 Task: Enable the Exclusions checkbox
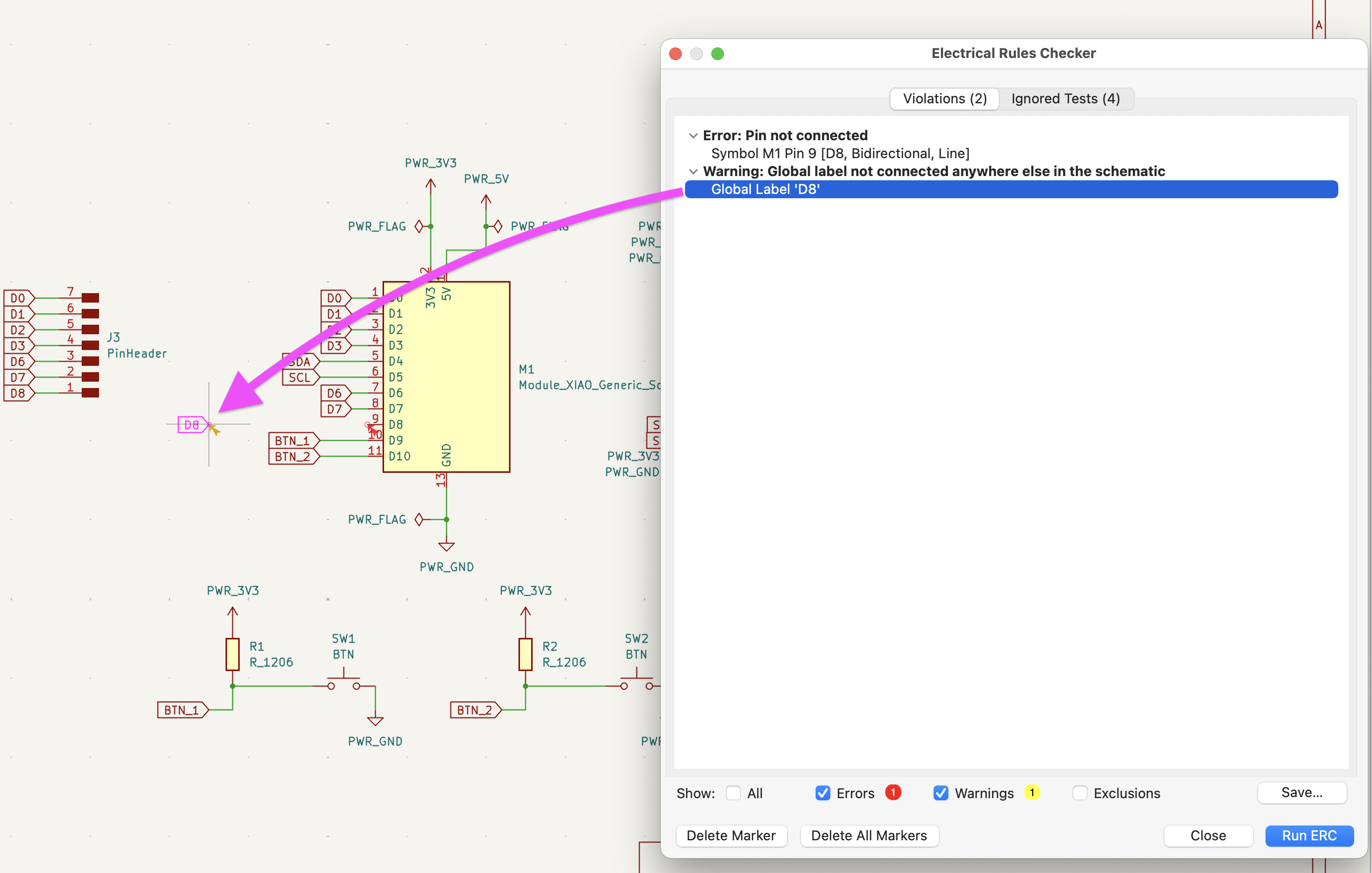coord(1080,793)
